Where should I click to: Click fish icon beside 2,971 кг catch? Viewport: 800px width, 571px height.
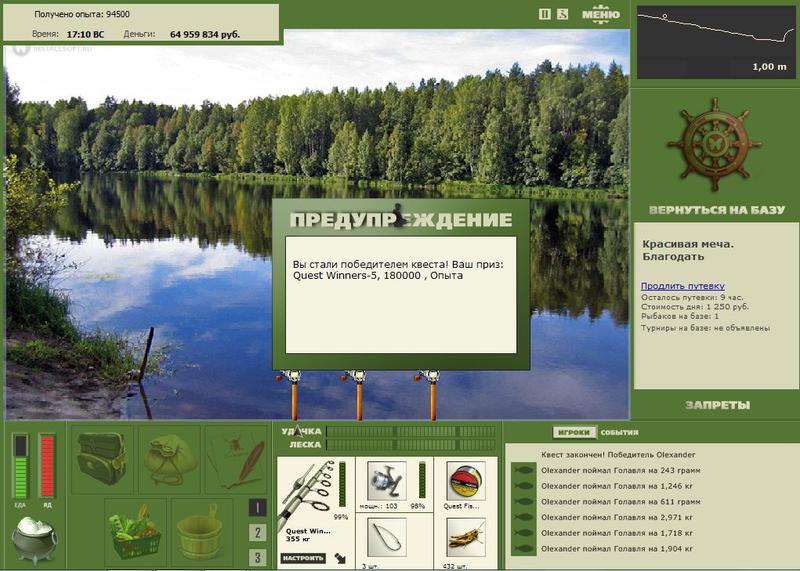point(523,517)
